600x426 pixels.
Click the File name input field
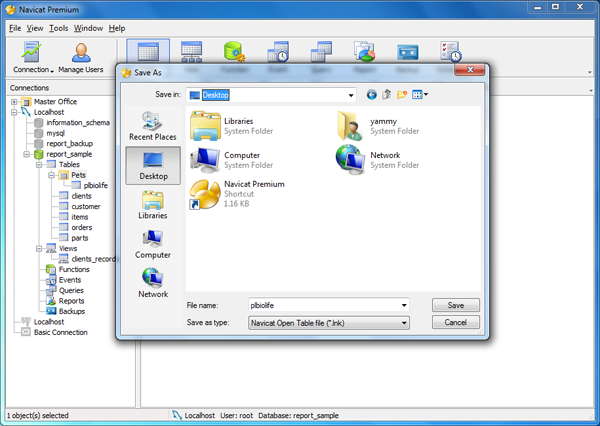(324, 305)
